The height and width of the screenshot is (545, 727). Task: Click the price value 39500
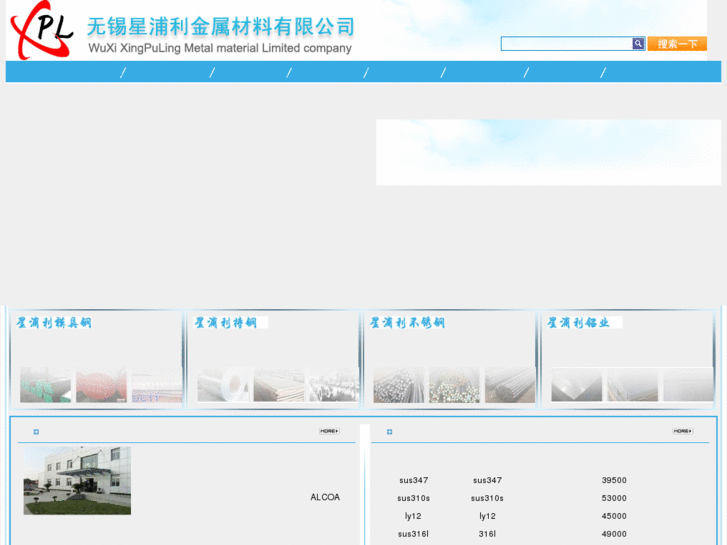coord(614,480)
